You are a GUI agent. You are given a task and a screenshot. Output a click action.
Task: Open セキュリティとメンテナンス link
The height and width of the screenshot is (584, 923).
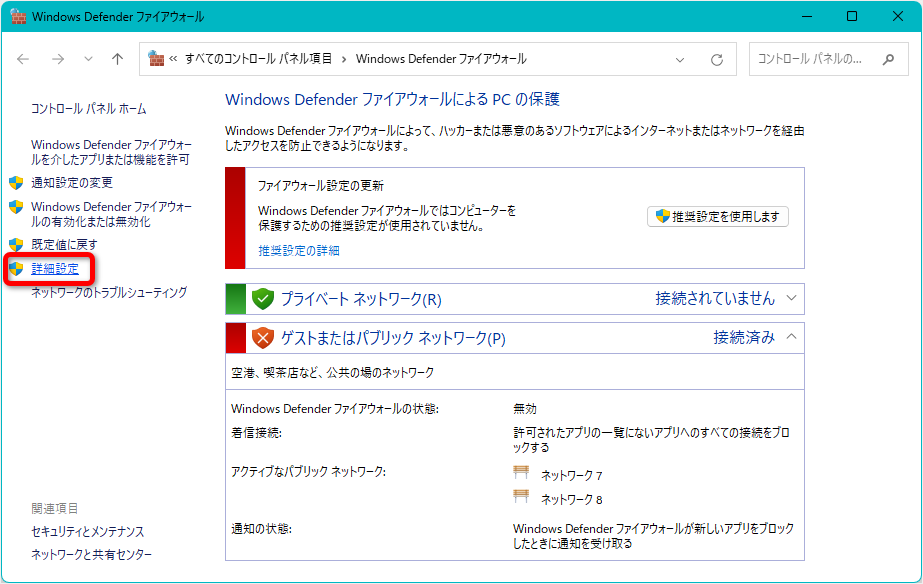[88, 532]
